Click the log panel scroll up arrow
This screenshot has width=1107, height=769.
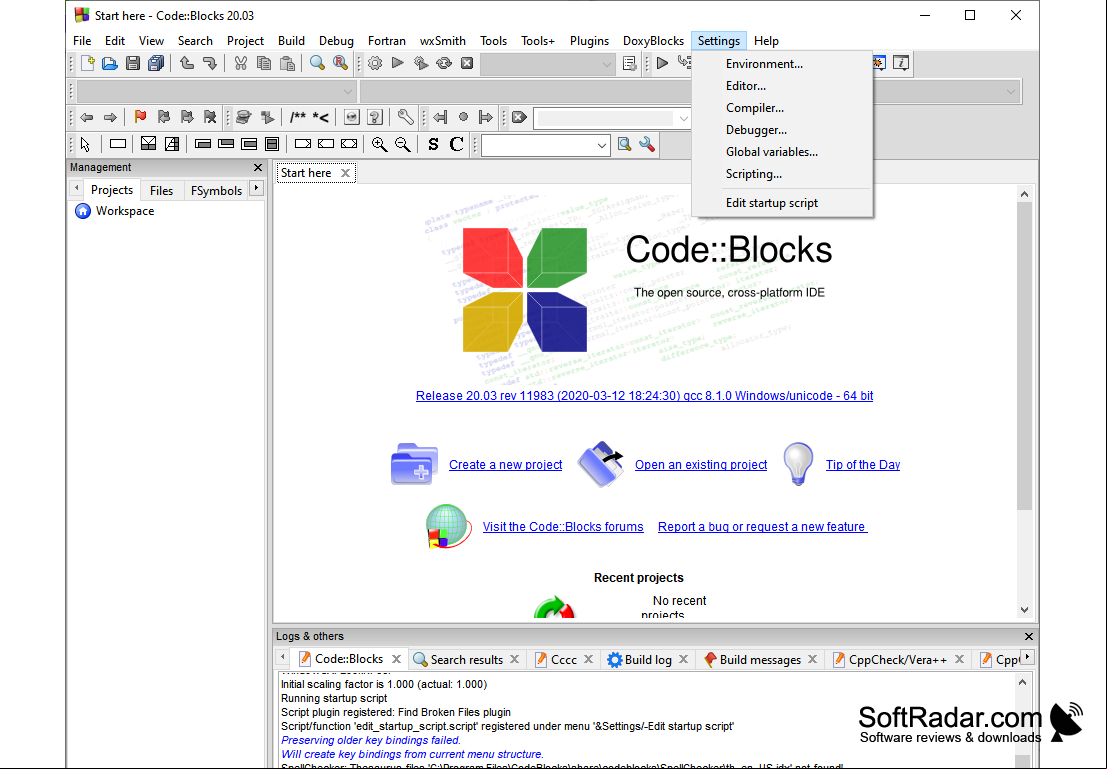click(x=1022, y=682)
